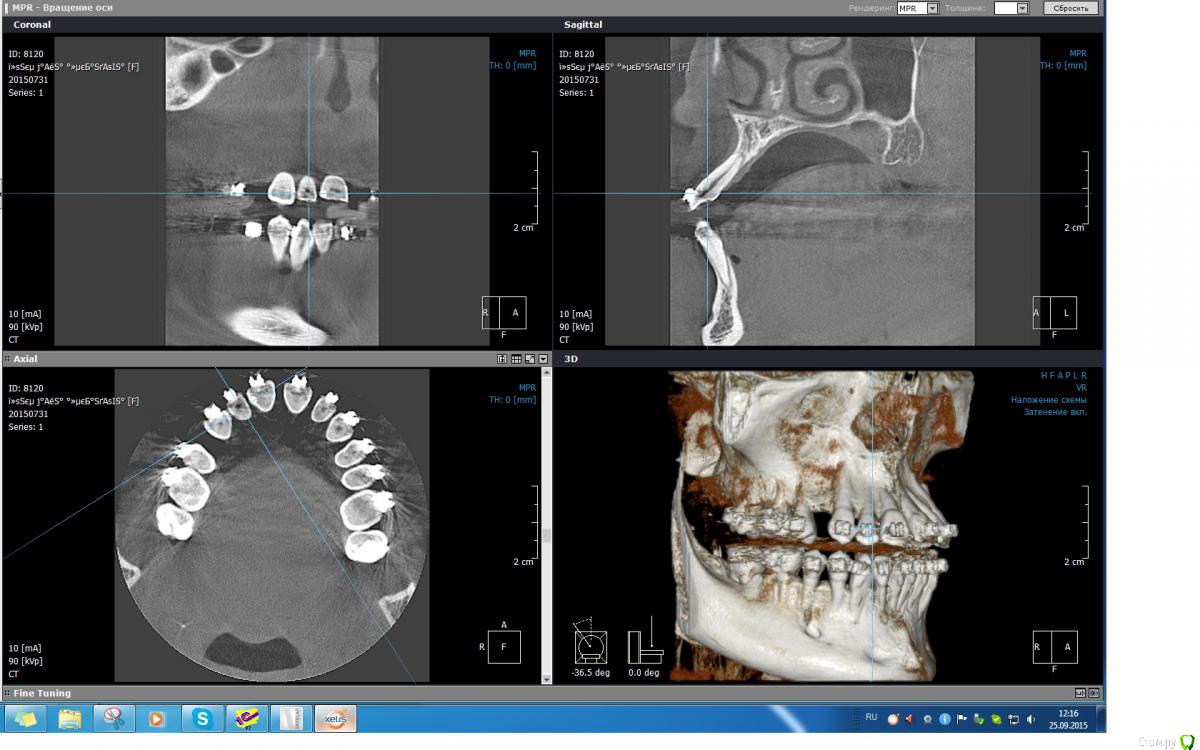Click the tilt angle icon (0.0 deg)

[x=646, y=646]
